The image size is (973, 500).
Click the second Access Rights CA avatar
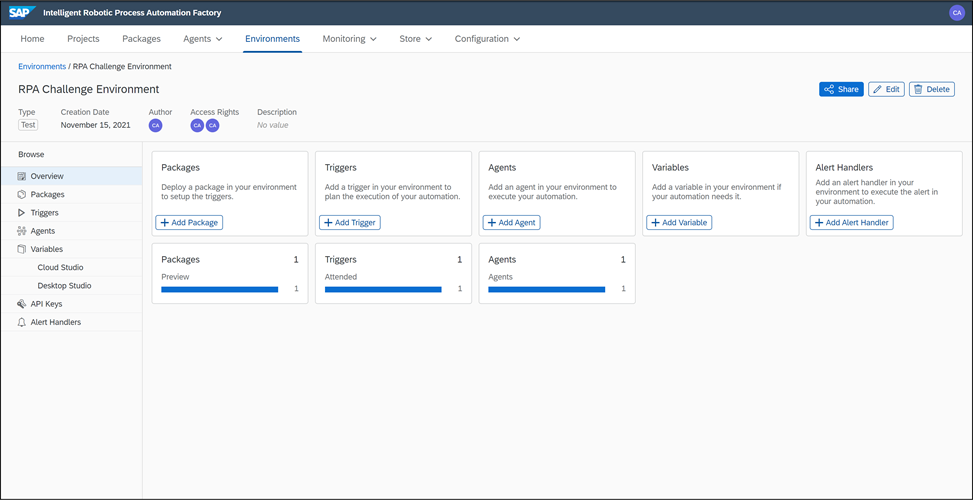click(x=212, y=126)
